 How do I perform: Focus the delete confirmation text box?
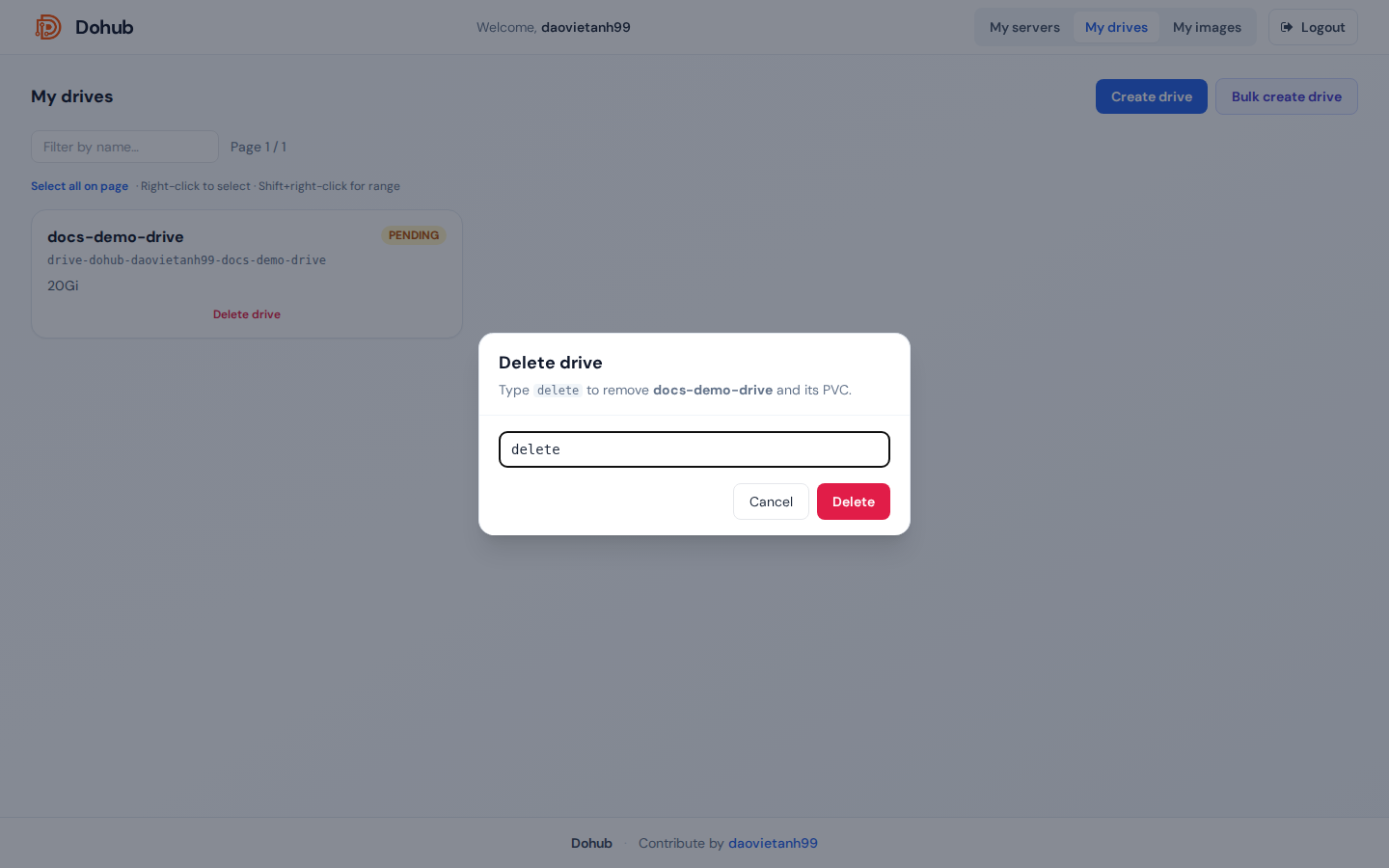tap(694, 449)
